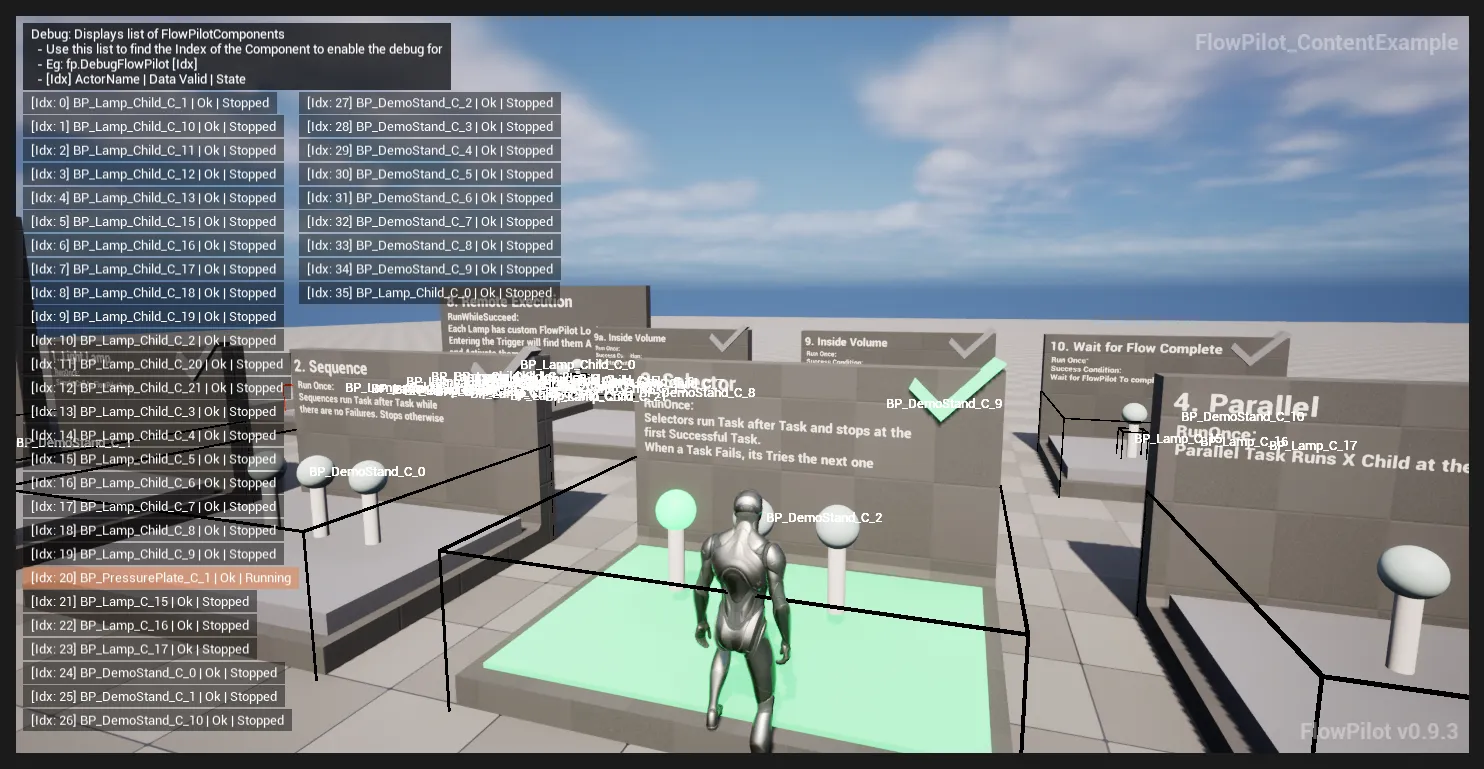Select row [Idx: 24] BP_DemoStand_C_0

(x=154, y=673)
